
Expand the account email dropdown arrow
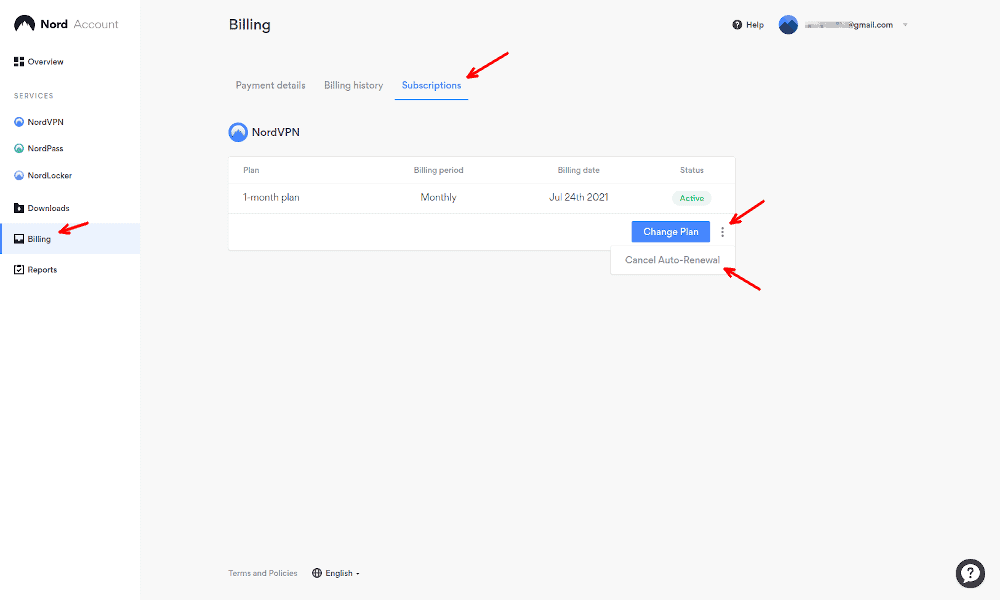[x=905, y=25]
